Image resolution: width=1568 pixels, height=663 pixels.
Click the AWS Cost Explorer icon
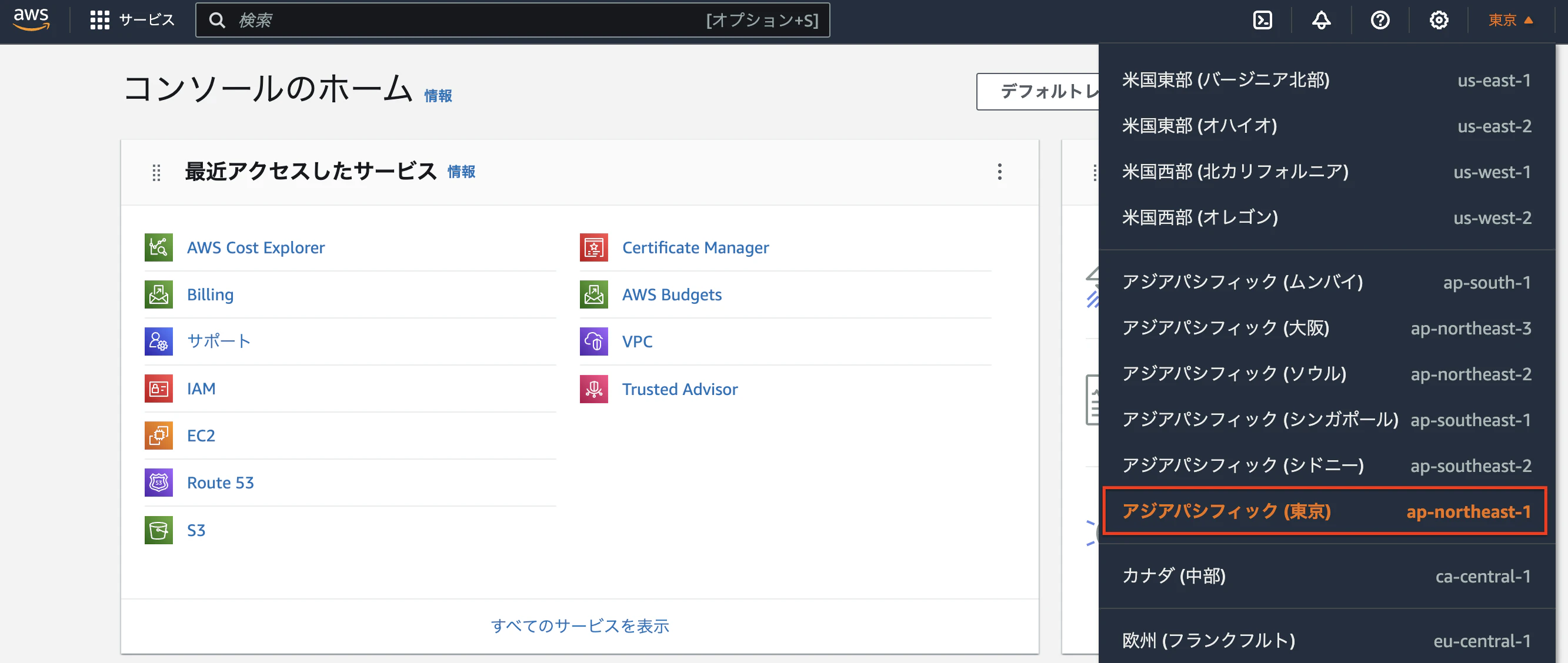pos(159,247)
